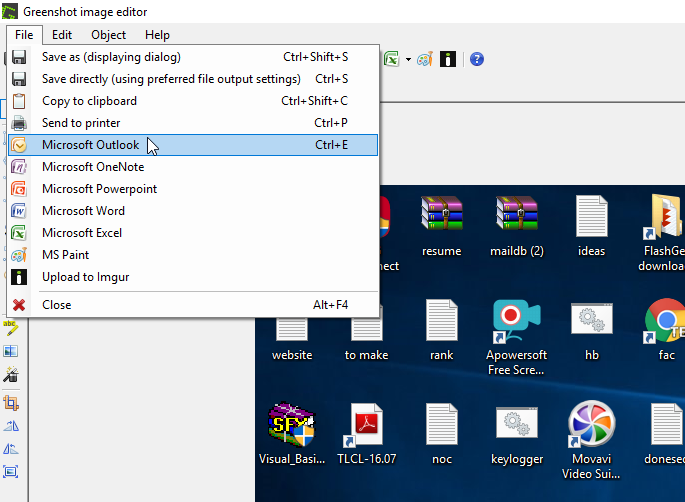Click the hb settings file icon
Screen dimensions: 685x502
tap(592, 319)
